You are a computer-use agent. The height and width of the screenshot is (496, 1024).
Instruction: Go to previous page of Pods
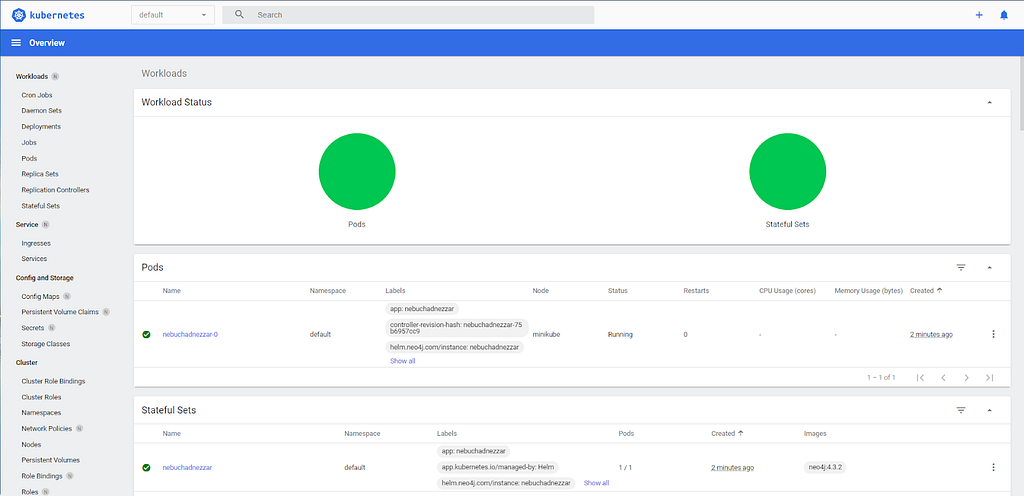(x=943, y=377)
